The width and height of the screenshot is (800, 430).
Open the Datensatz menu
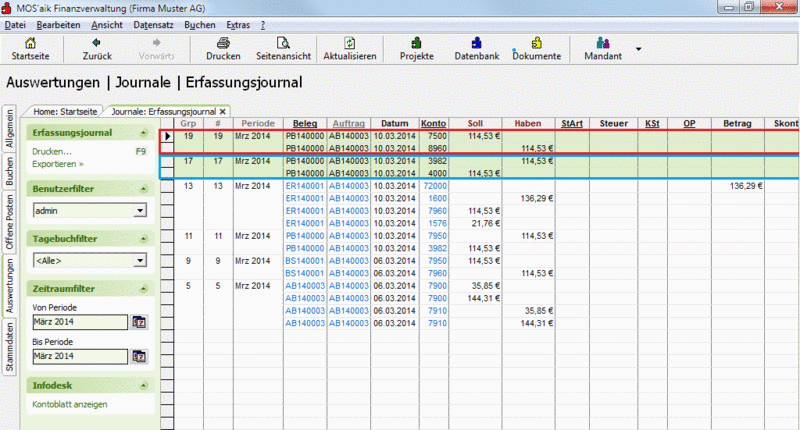[x=153, y=25]
